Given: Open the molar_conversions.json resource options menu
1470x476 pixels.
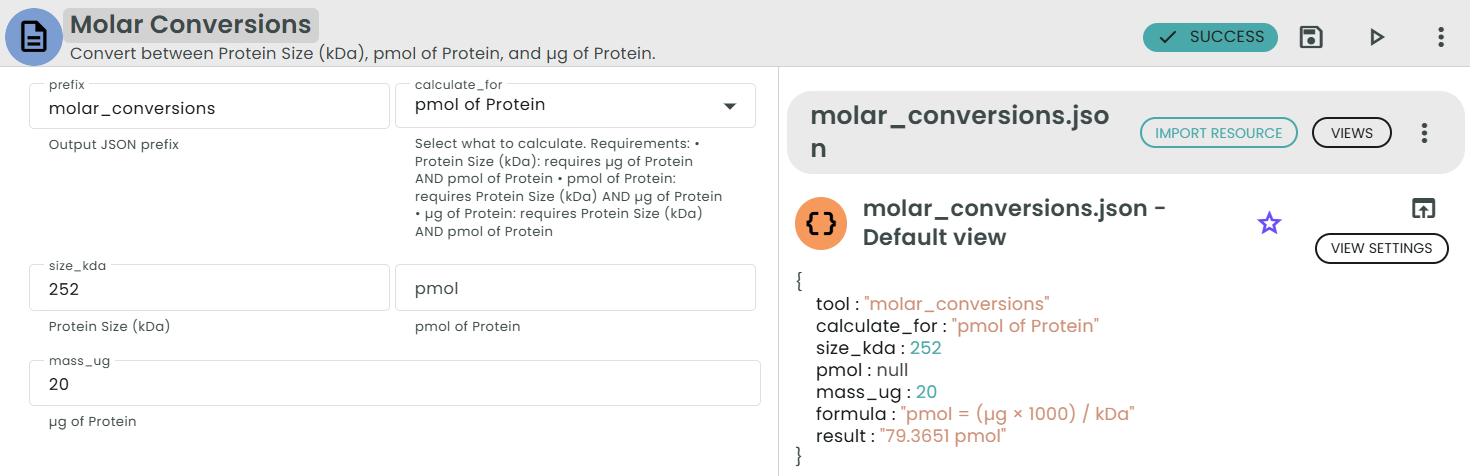Looking at the screenshot, I should [x=1425, y=133].
